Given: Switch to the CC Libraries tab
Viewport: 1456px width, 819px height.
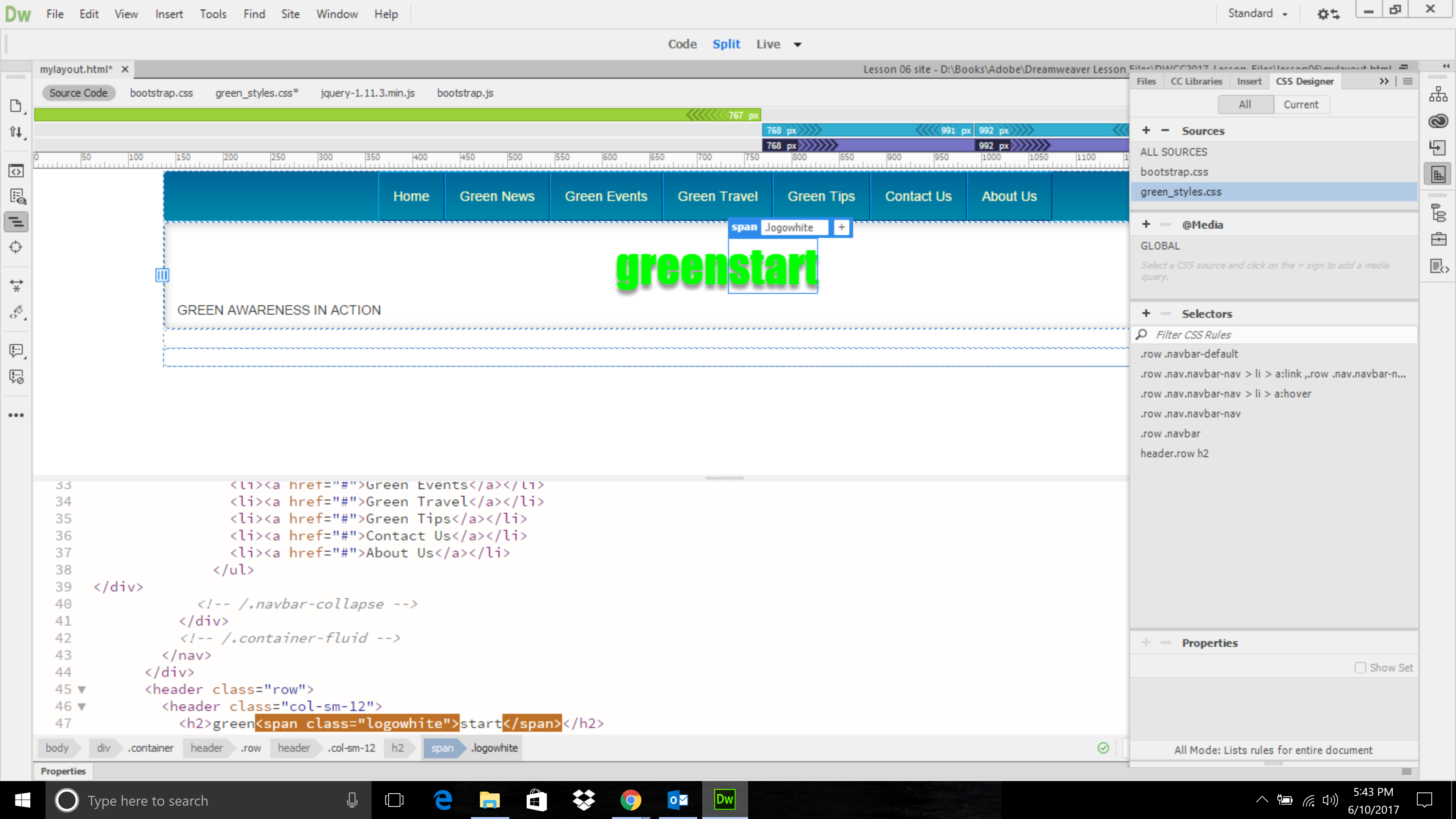Looking at the screenshot, I should (1196, 82).
